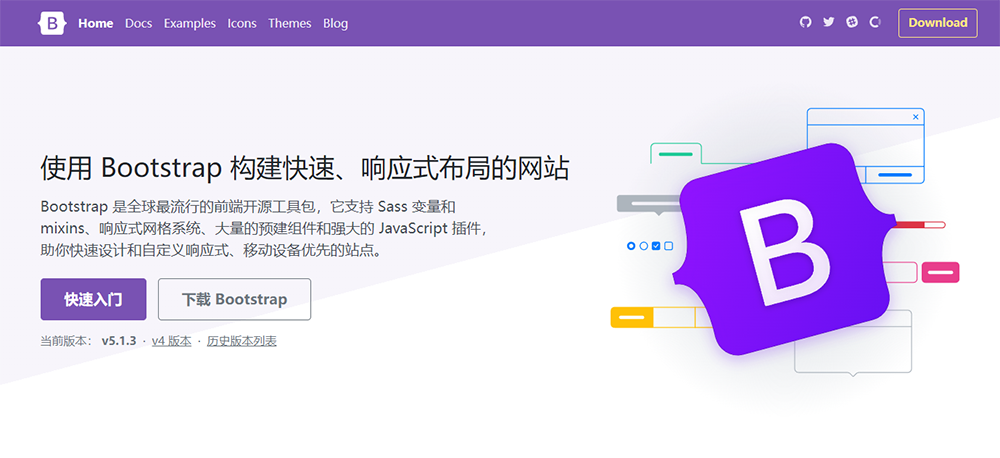Click the 当前版本 label
Viewport: 1000px width, 458px height.
pyautogui.click(x=66, y=341)
